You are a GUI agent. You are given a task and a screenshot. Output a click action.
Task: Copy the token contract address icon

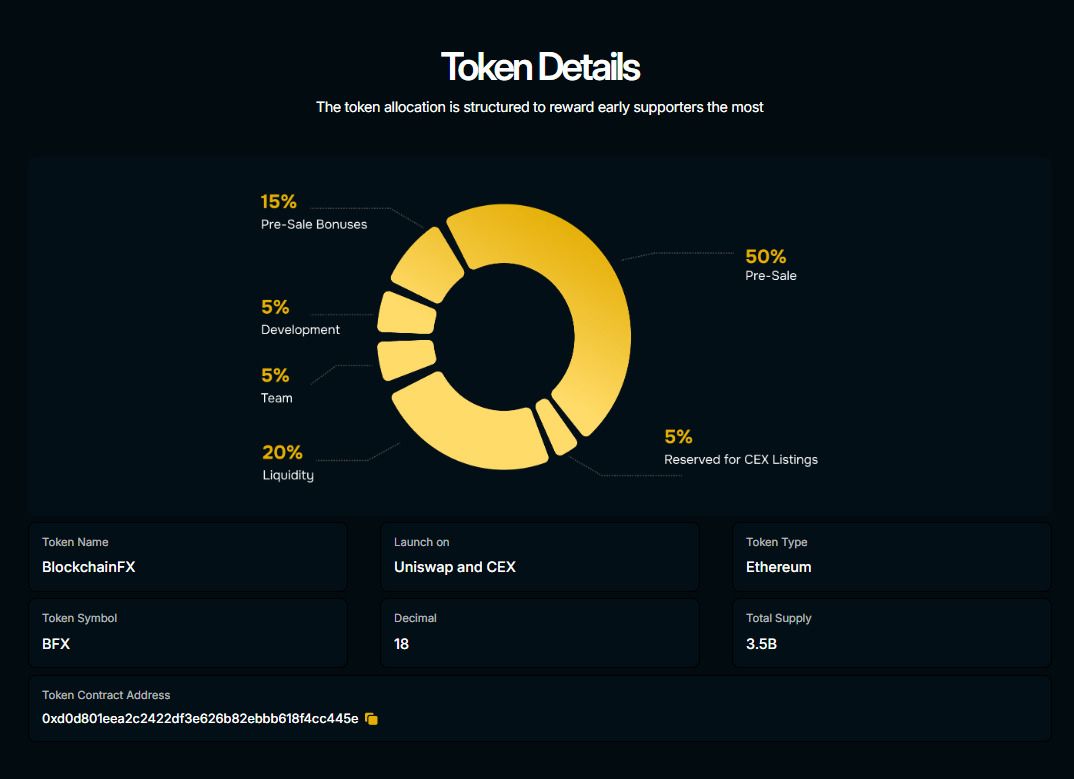tap(371, 719)
